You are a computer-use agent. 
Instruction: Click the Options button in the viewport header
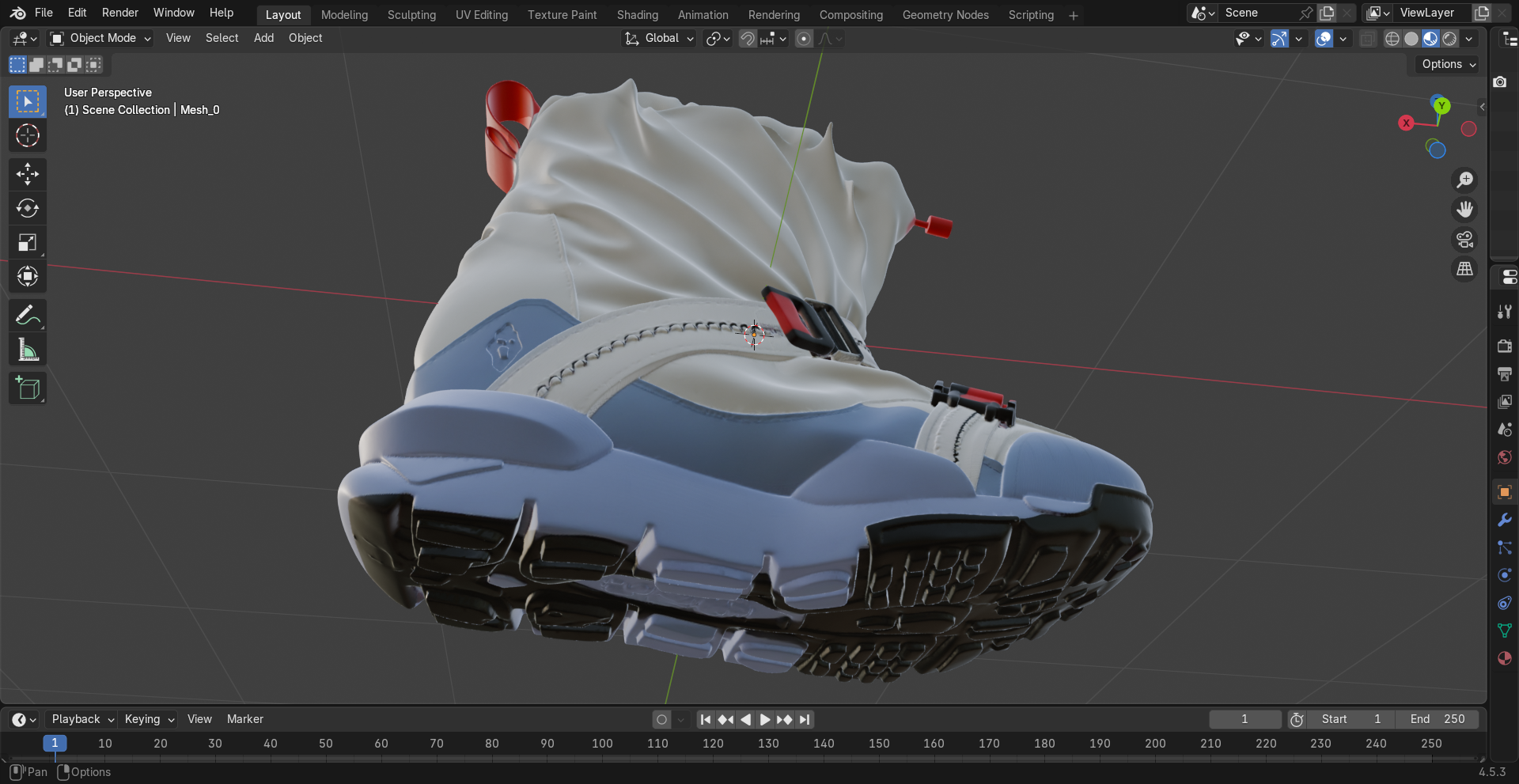click(x=1446, y=64)
